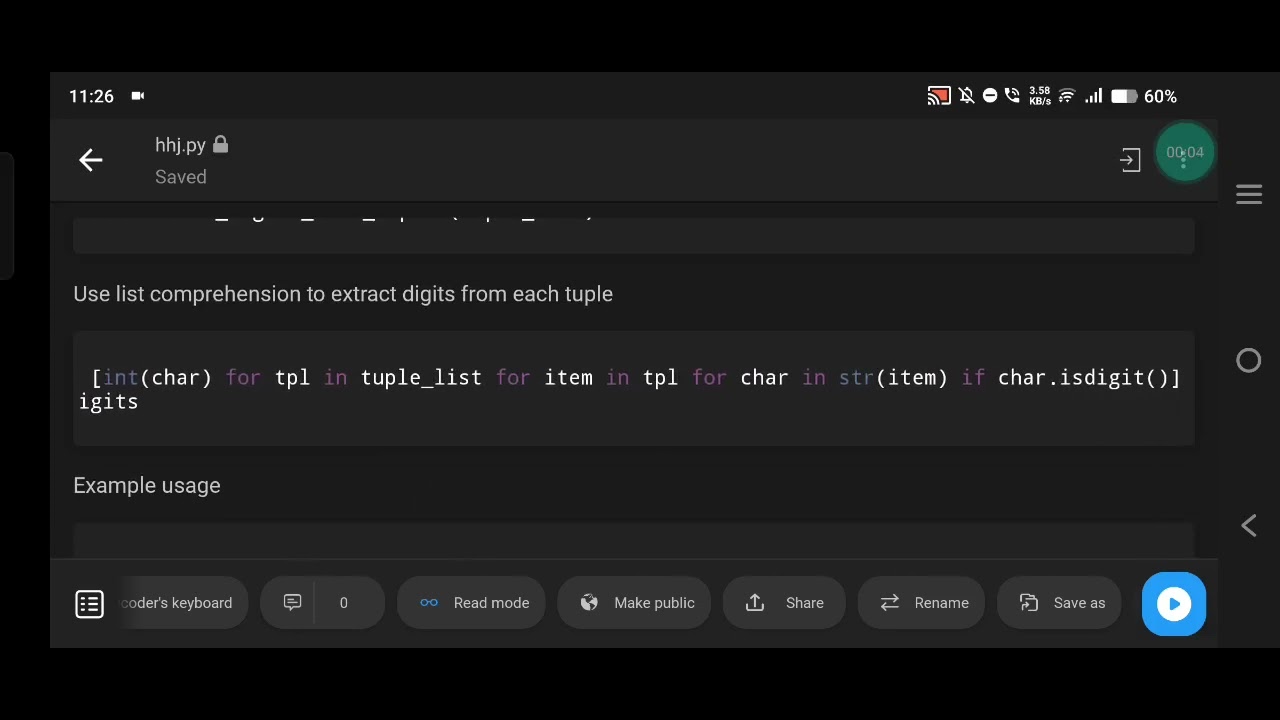Image resolution: width=1280 pixels, height=720 pixels.
Task: Tap the lock icon beside hhj.py
Action: pyautogui.click(x=220, y=145)
